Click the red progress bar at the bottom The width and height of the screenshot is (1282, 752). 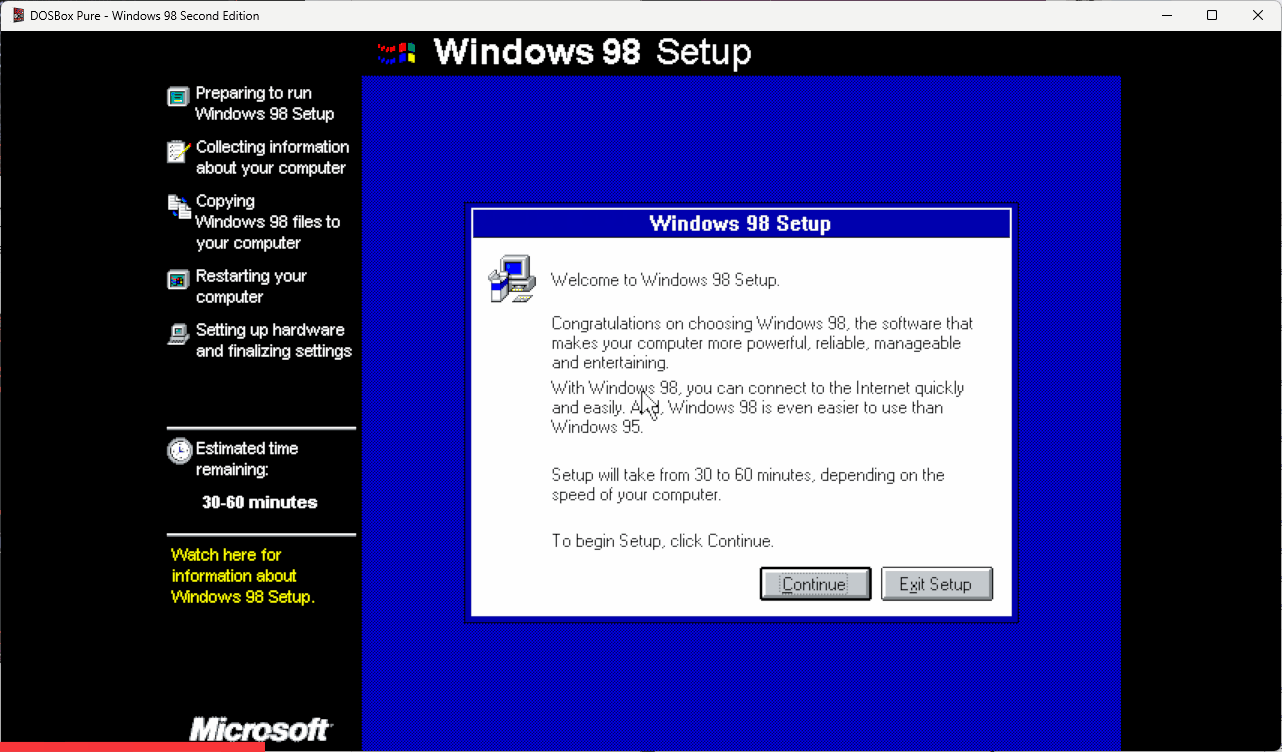[x=132, y=746]
